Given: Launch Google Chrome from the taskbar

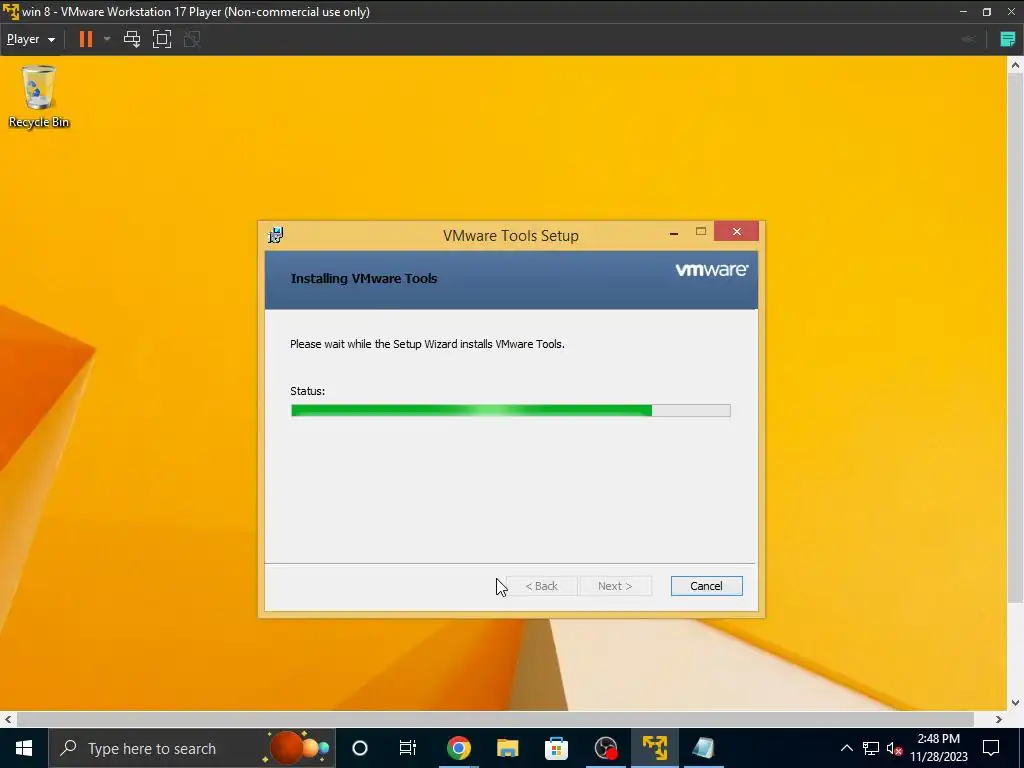Looking at the screenshot, I should pos(458,748).
